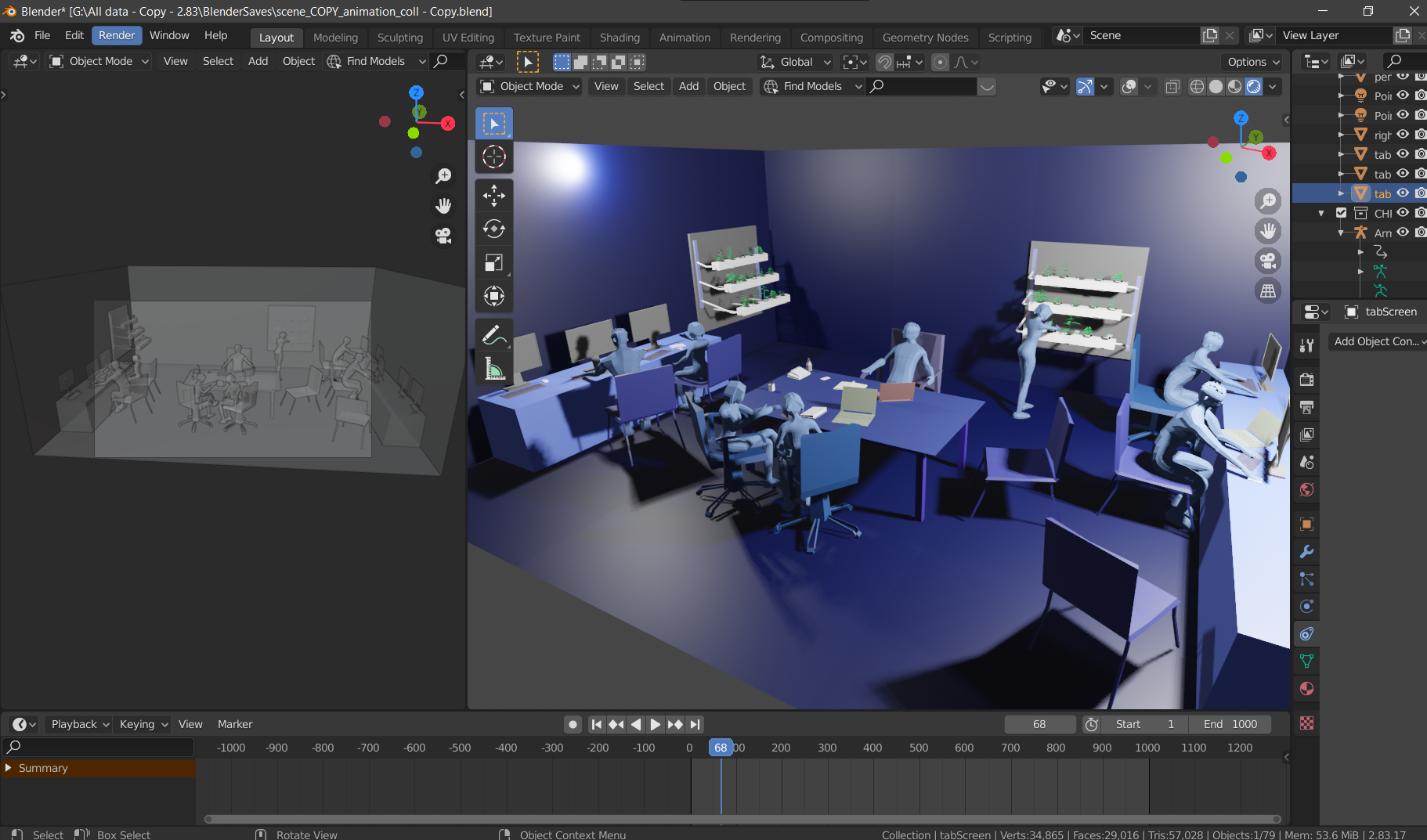Open the Modifier Properties wrench tab
The width and height of the screenshot is (1427, 840).
click(x=1306, y=552)
